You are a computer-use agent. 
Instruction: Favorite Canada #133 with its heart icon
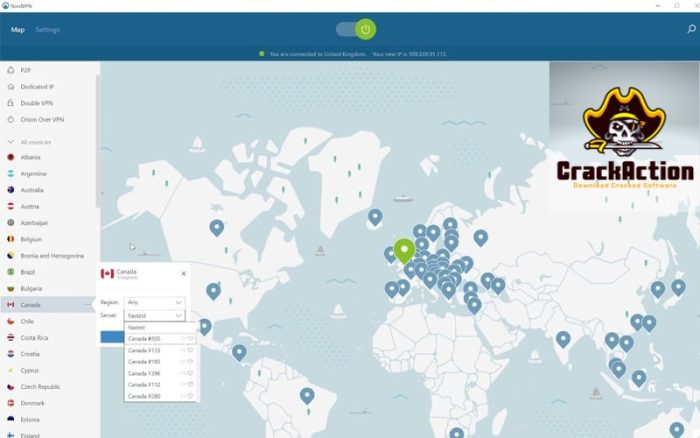point(191,350)
